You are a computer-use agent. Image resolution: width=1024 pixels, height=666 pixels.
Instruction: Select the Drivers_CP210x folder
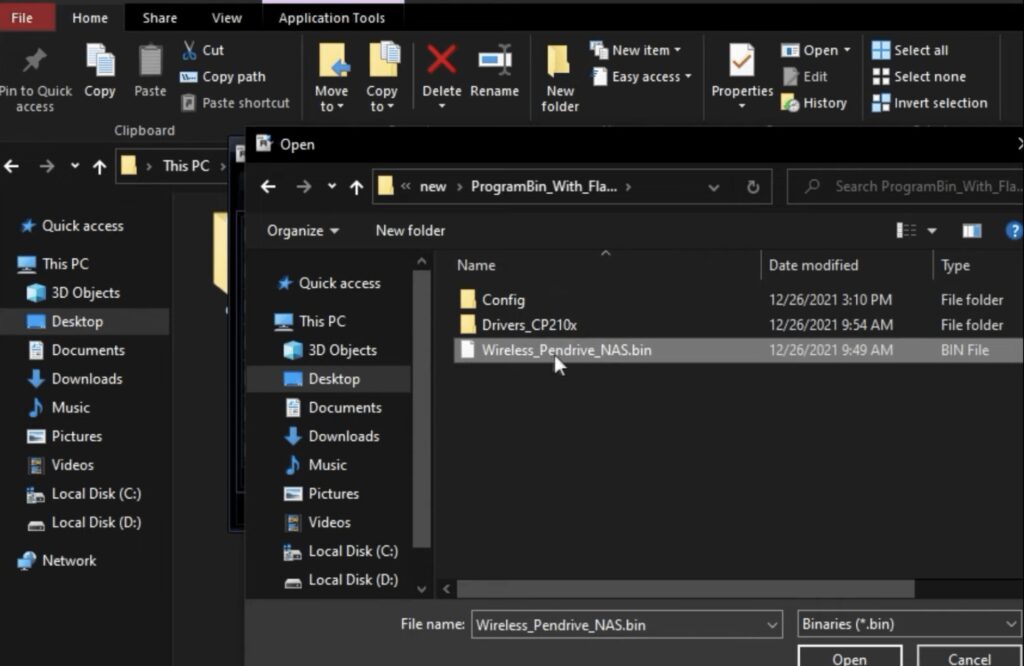738,325
